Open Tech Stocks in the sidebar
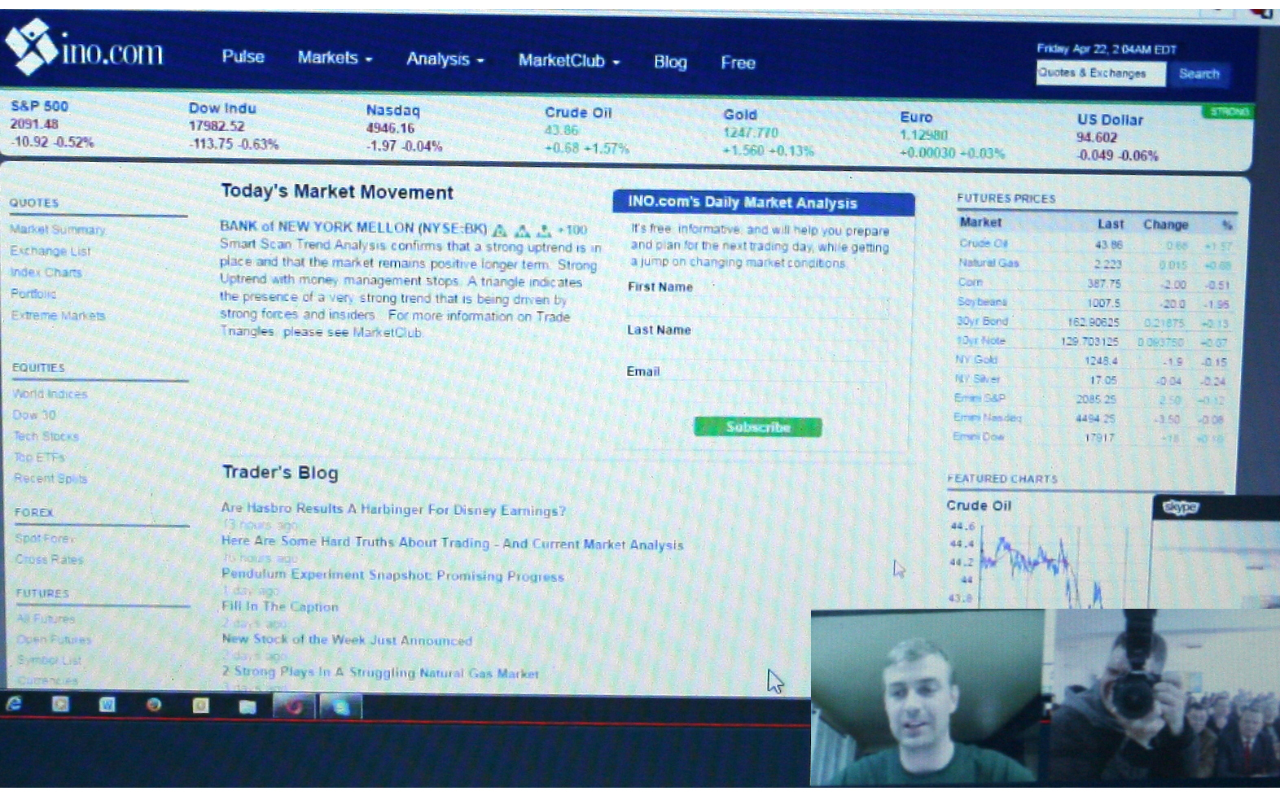Viewport: 1280px width, 800px height. click(46, 436)
